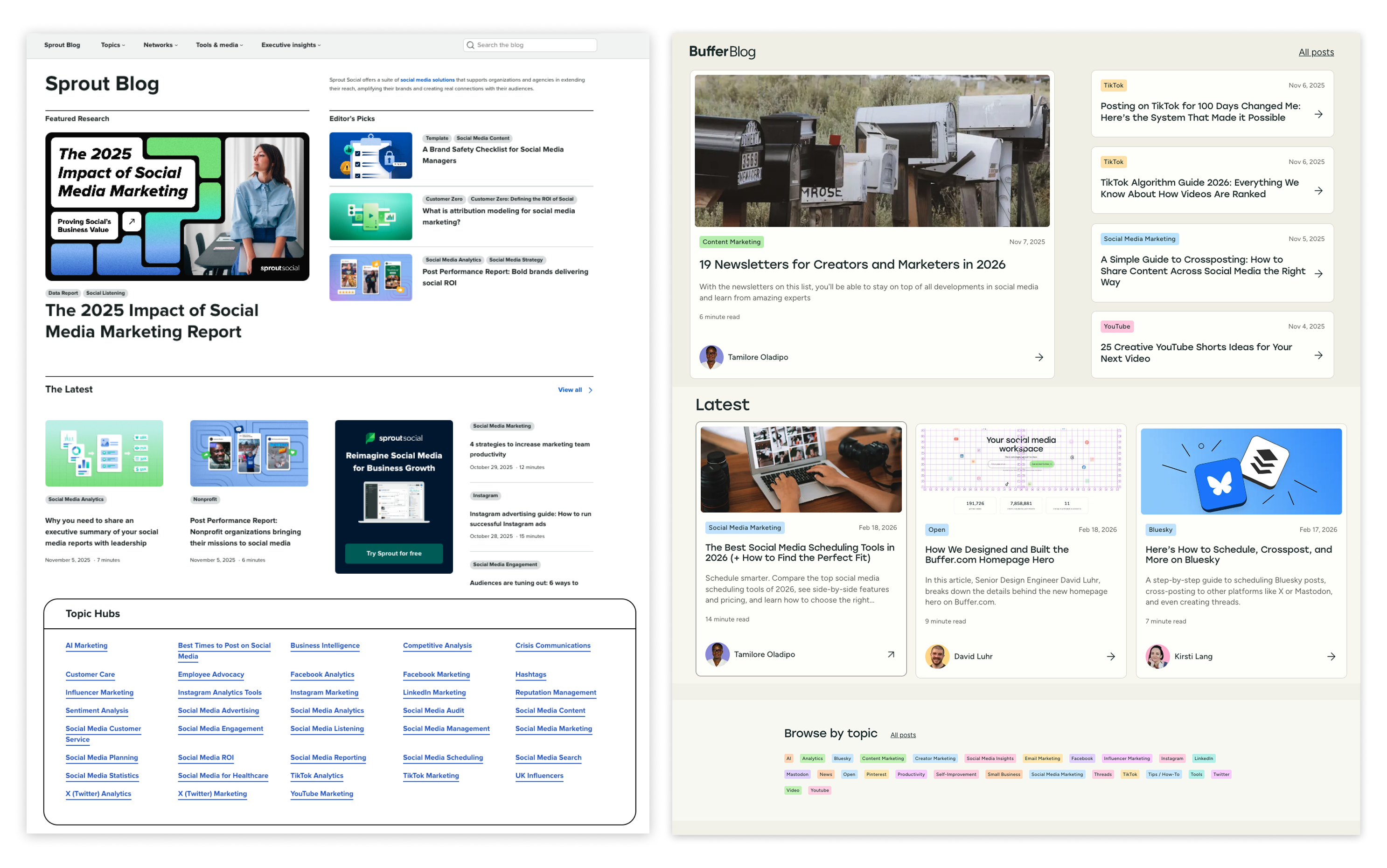Open the Tools & media menu
This screenshot has height=868, width=1387.
click(x=219, y=45)
